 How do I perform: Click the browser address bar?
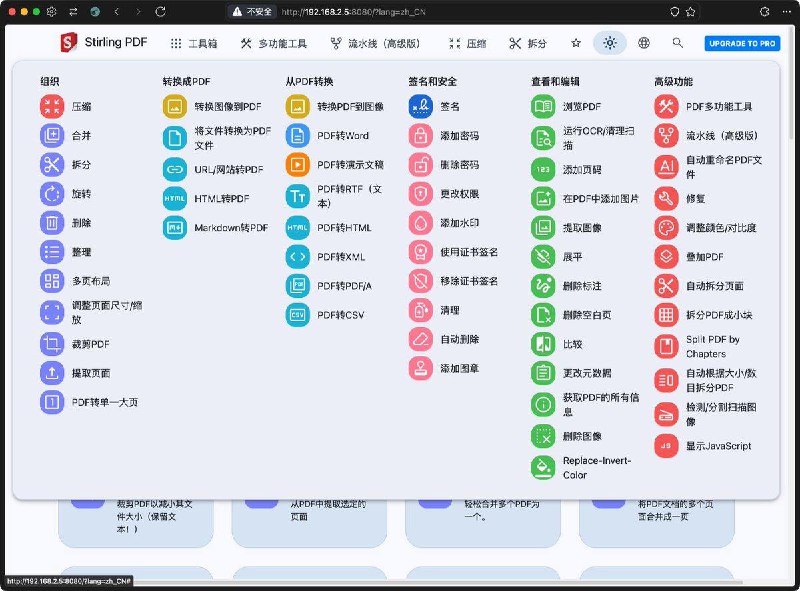click(400, 12)
